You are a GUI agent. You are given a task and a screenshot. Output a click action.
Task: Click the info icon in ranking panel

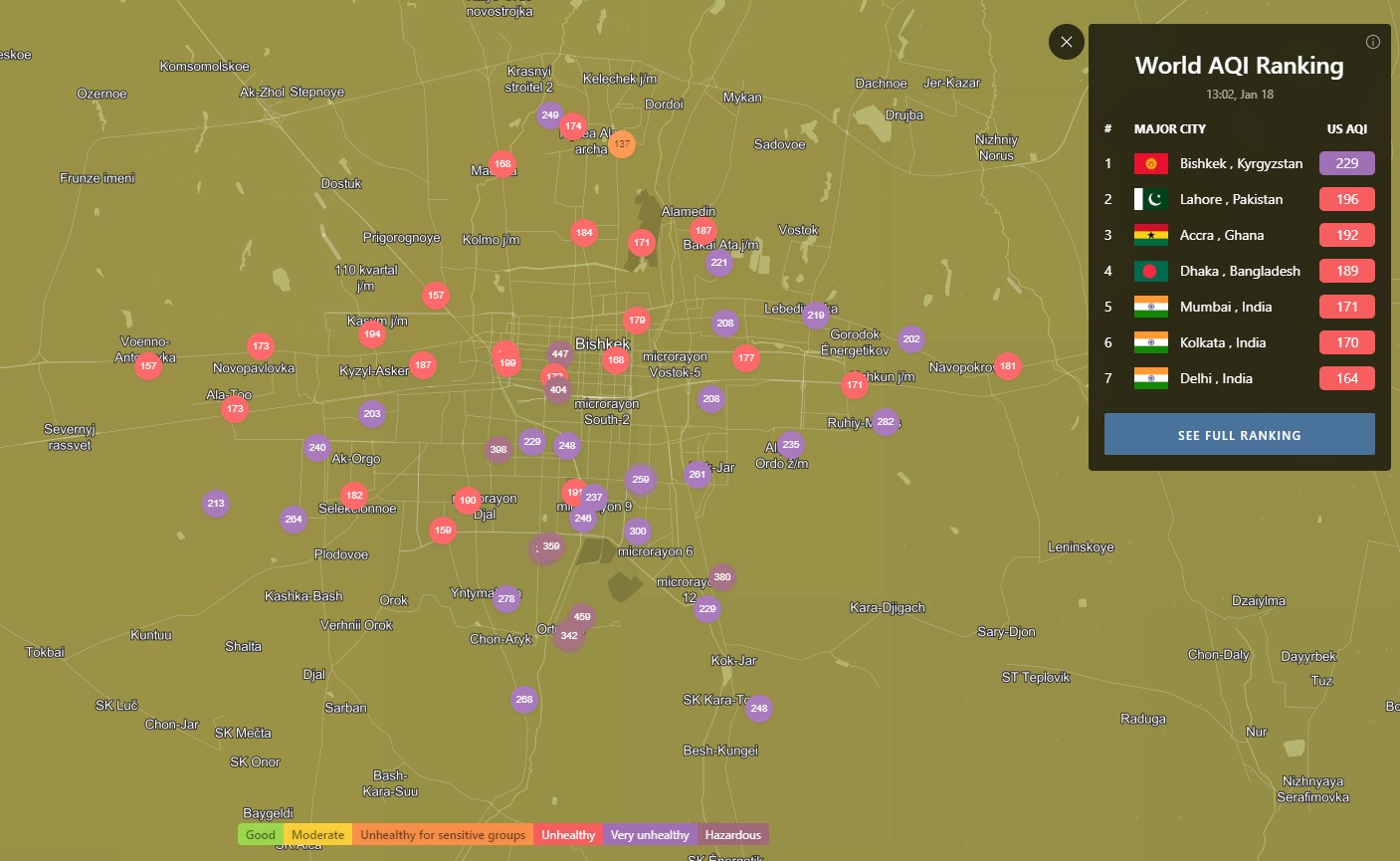point(1372,42)
